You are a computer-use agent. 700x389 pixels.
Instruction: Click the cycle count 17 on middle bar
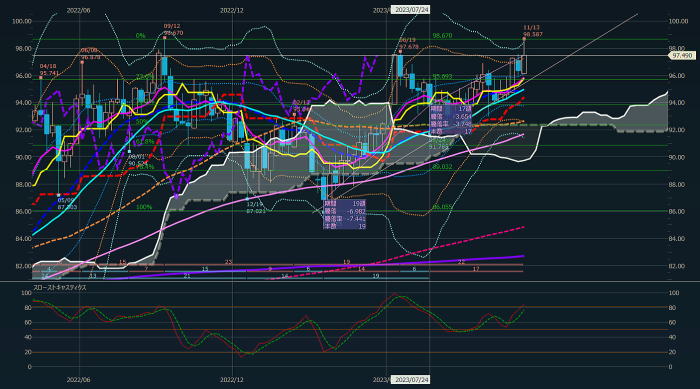(476, 269)
